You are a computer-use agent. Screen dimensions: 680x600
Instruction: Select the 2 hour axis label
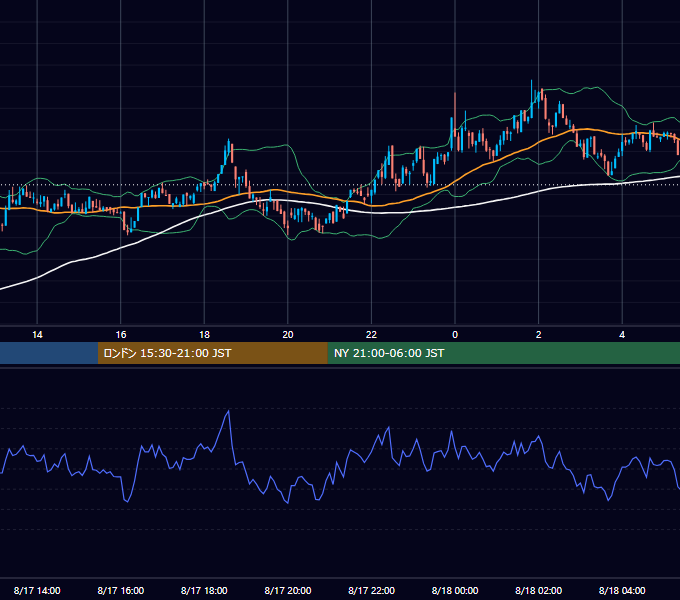539,335
